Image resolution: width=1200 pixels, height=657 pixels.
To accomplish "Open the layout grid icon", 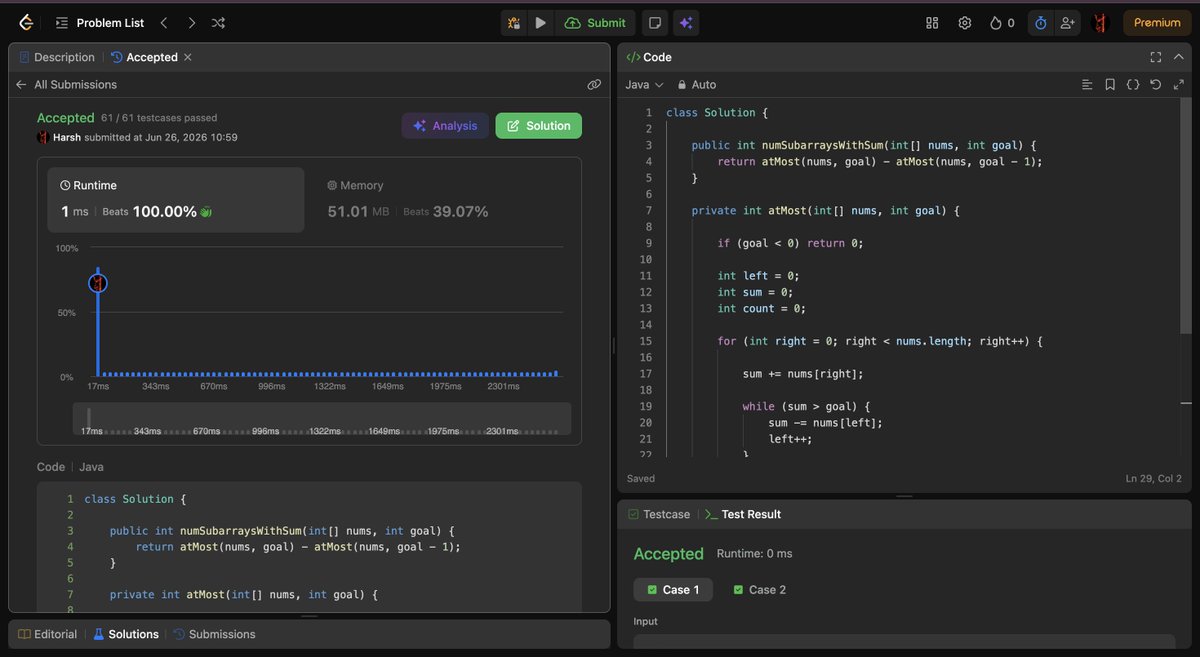I will click(x=932, y=22).
